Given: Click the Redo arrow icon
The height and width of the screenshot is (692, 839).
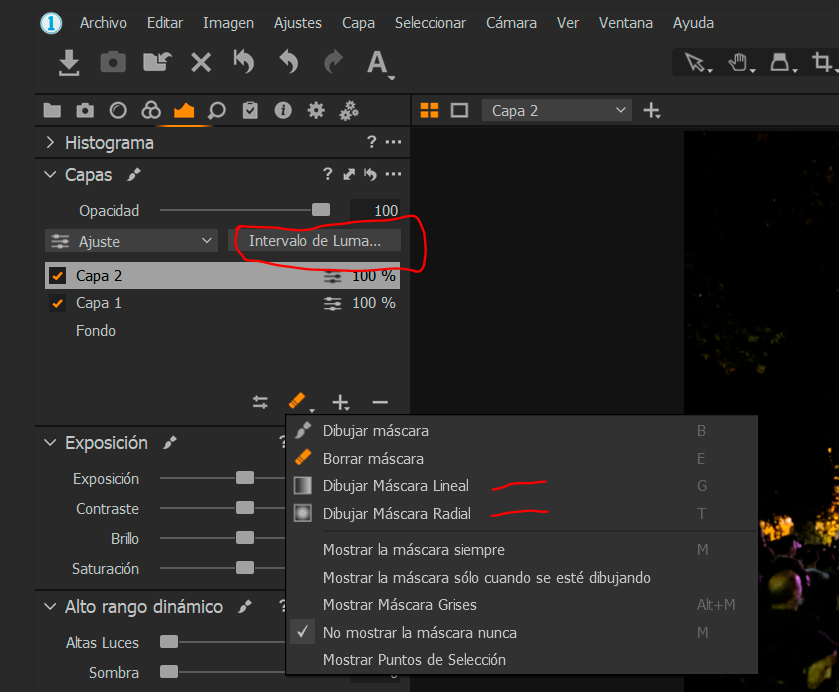Looking at the screenshot, I should pos(333,62).
